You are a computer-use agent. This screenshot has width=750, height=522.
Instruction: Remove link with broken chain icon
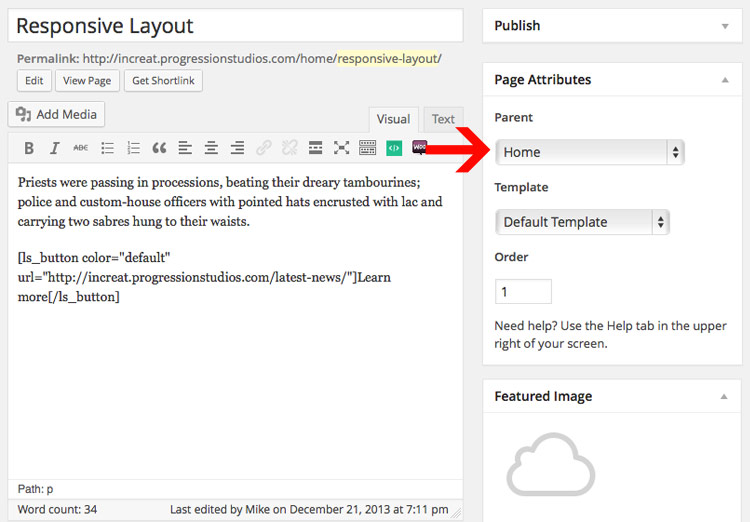click(x=289, y=148)
